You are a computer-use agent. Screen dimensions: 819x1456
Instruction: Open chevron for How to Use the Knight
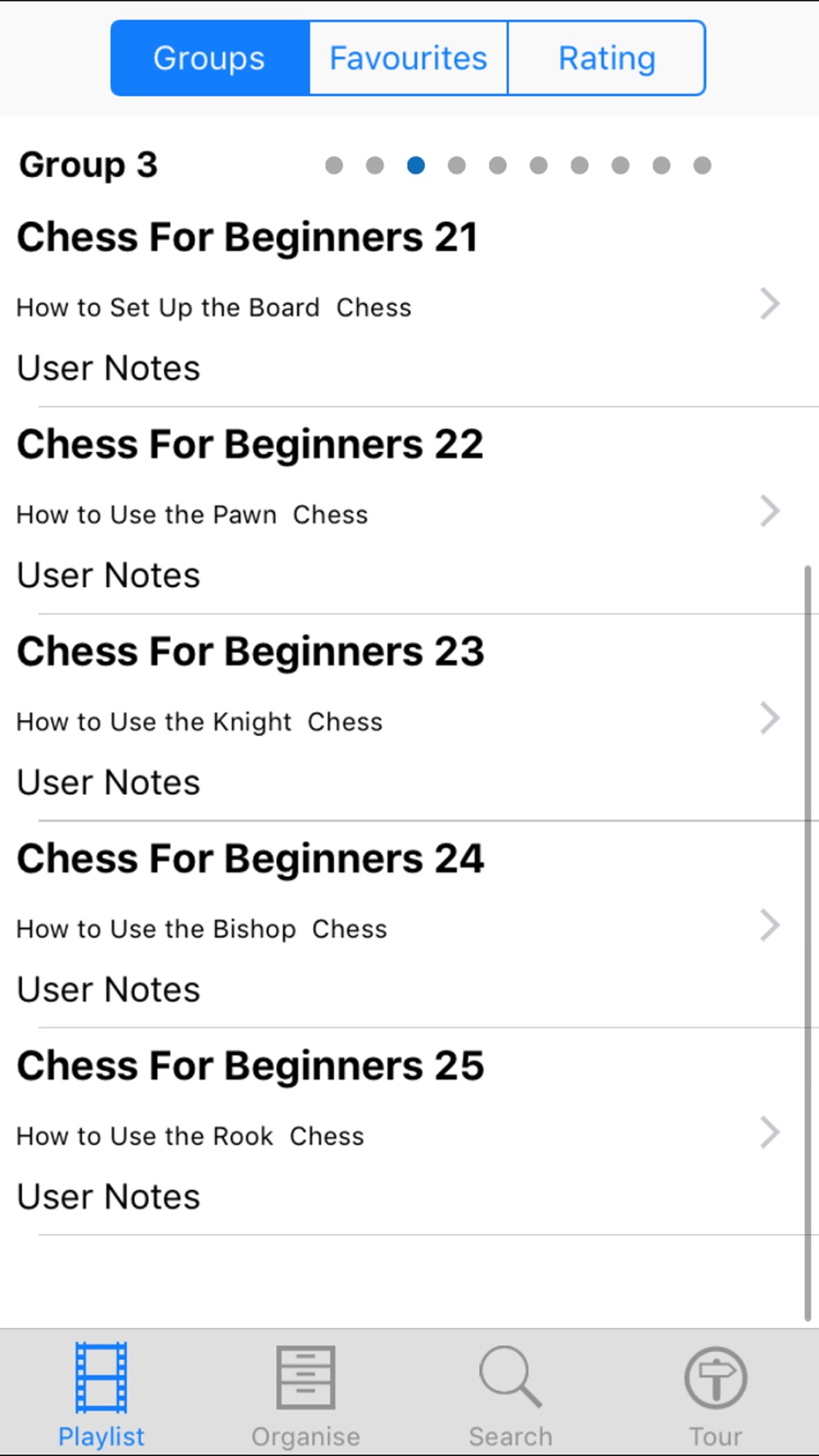(x=769, y=718)
